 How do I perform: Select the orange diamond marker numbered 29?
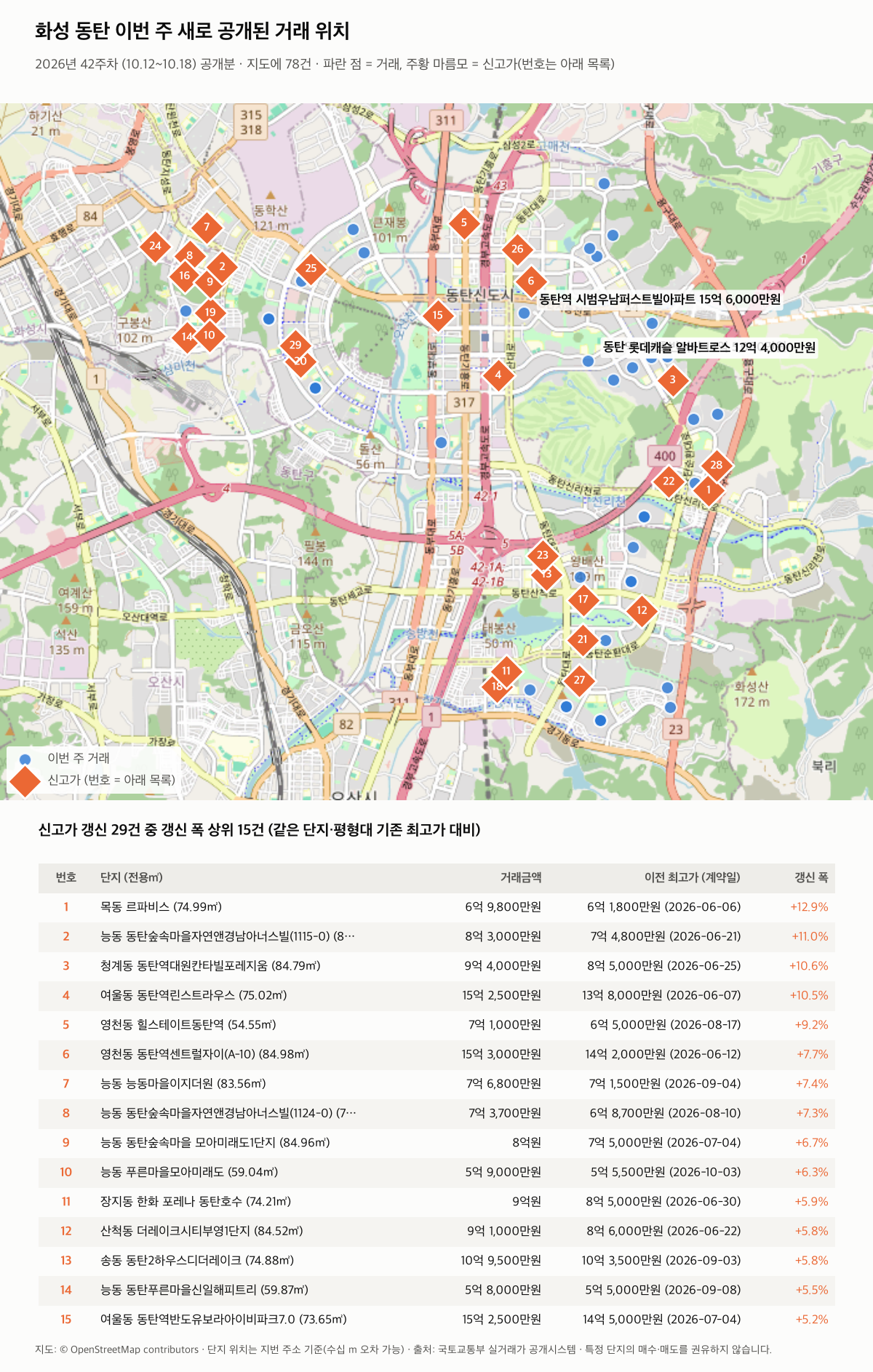point(295,346)
